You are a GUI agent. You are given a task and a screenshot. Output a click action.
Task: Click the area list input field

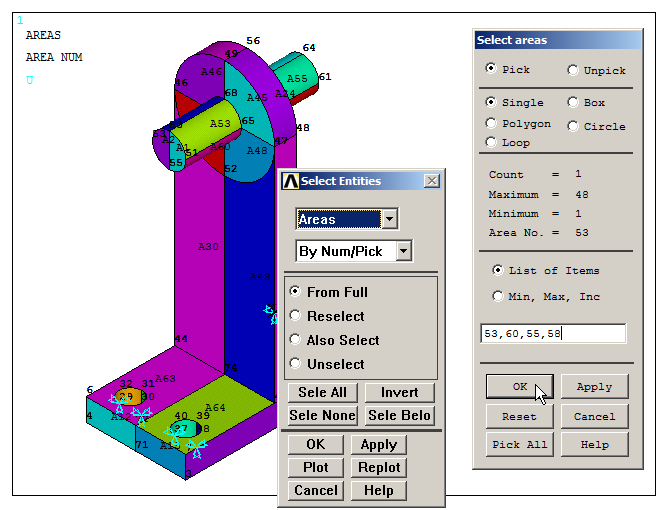click(553, 334)
